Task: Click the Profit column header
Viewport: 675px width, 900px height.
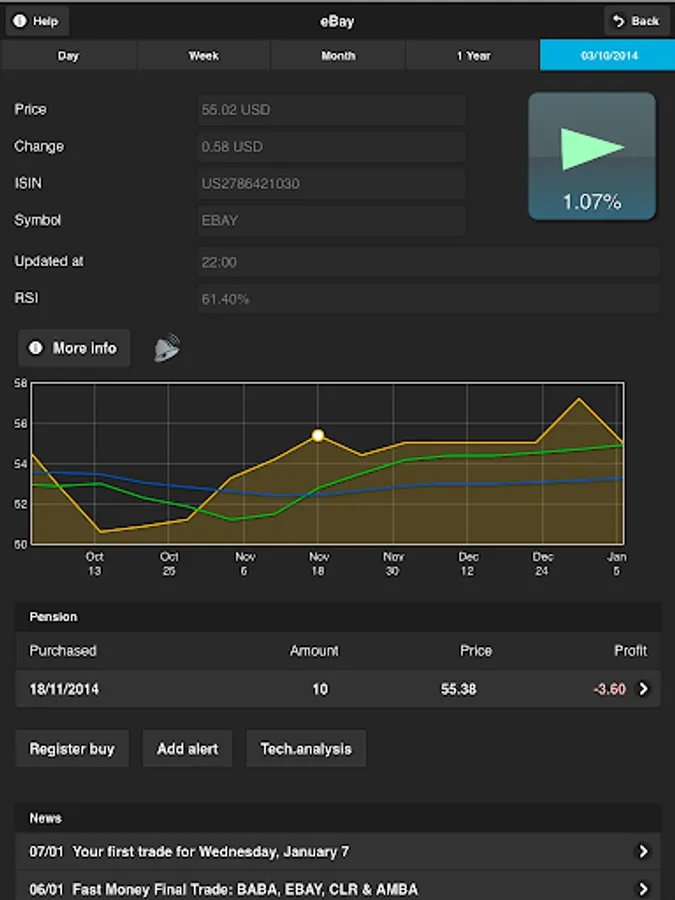Action: (630, 650)
